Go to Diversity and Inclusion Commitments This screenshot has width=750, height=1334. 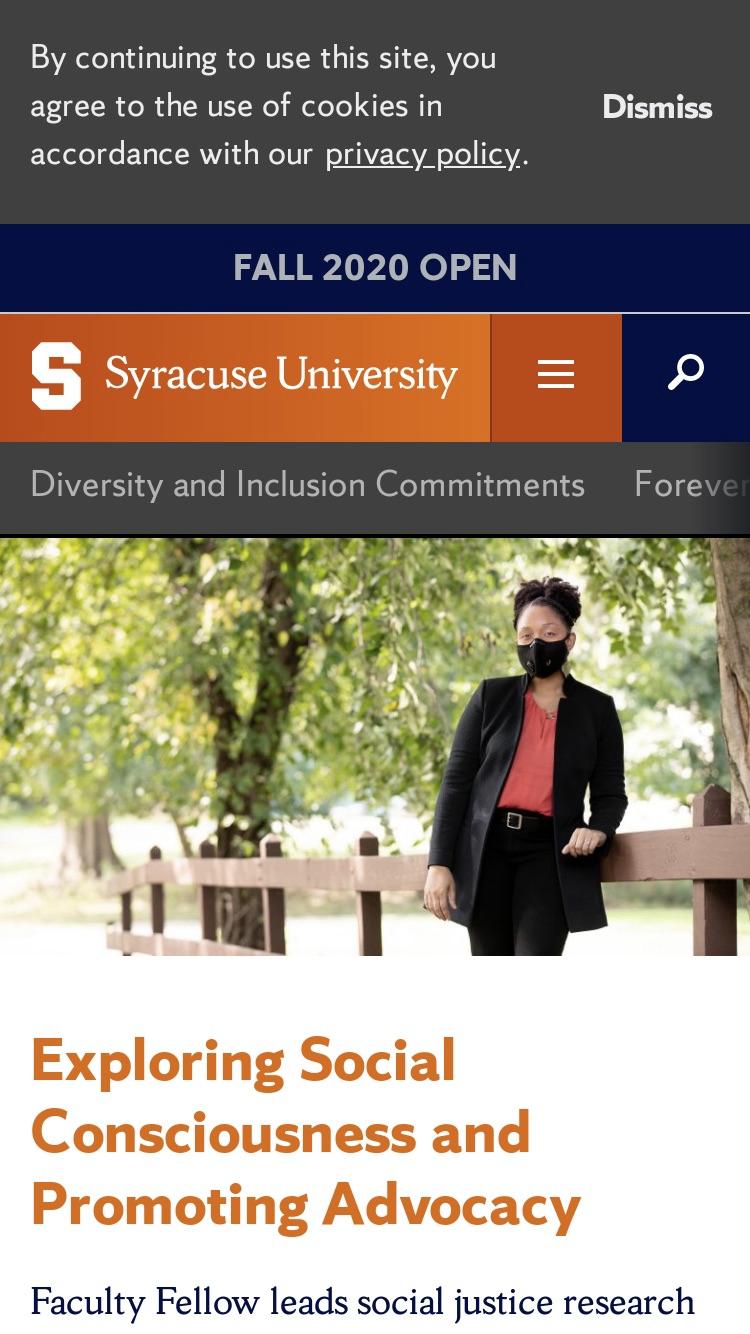pyautogui.click(x=307, y=484)
